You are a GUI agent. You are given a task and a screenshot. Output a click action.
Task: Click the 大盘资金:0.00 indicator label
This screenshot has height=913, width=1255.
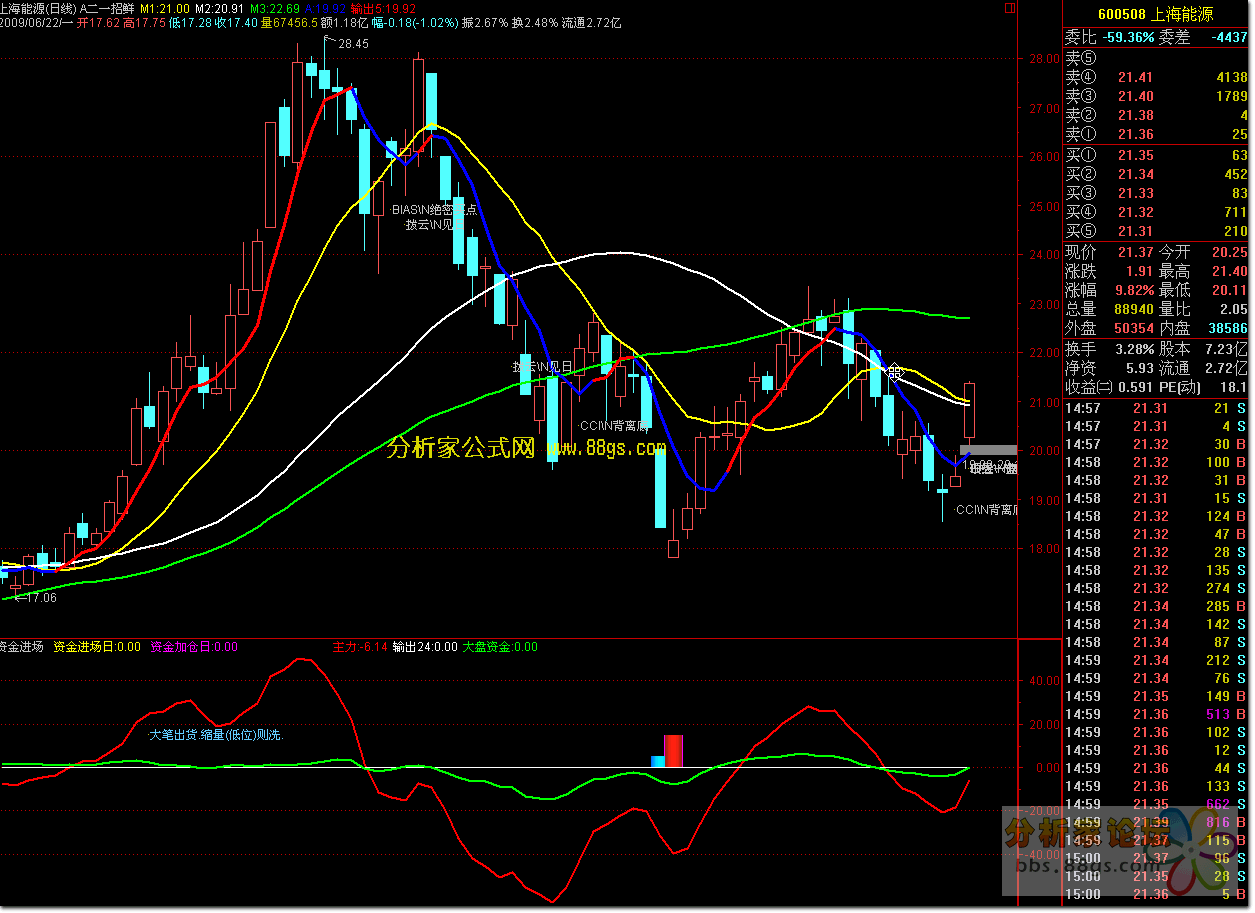(500, 647)
